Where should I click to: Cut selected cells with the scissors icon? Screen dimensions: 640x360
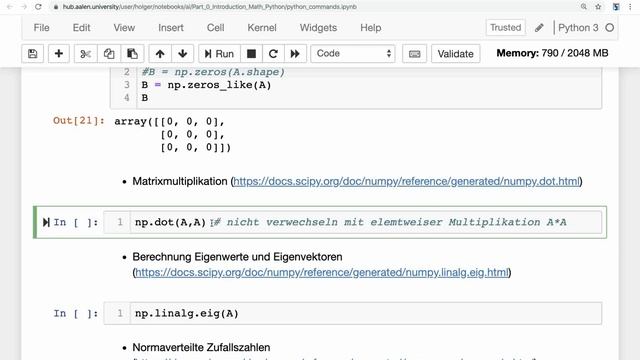click(85, 53)
